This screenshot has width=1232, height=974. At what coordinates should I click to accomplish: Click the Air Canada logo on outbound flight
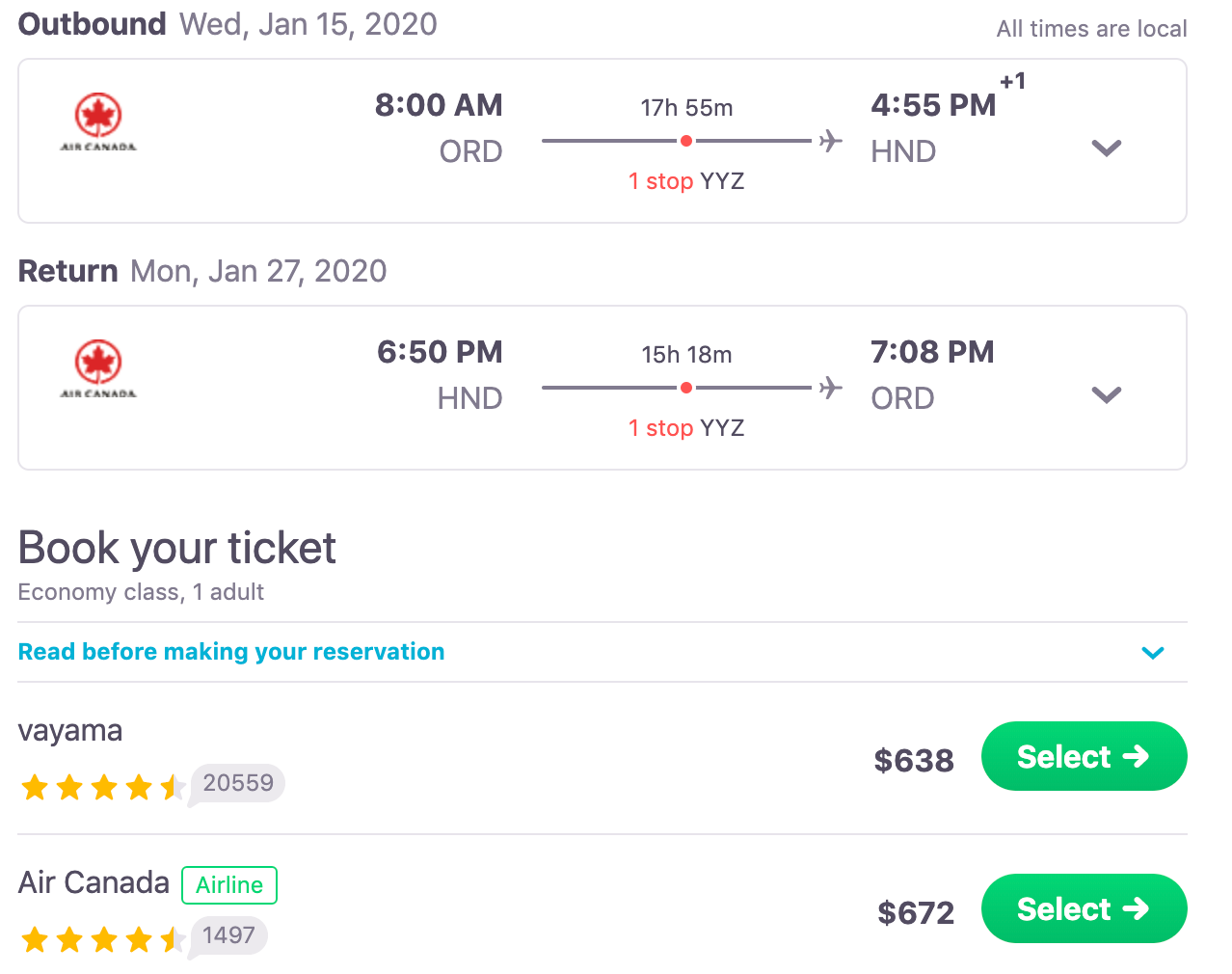pyautogui.click(x=98, y=122)
